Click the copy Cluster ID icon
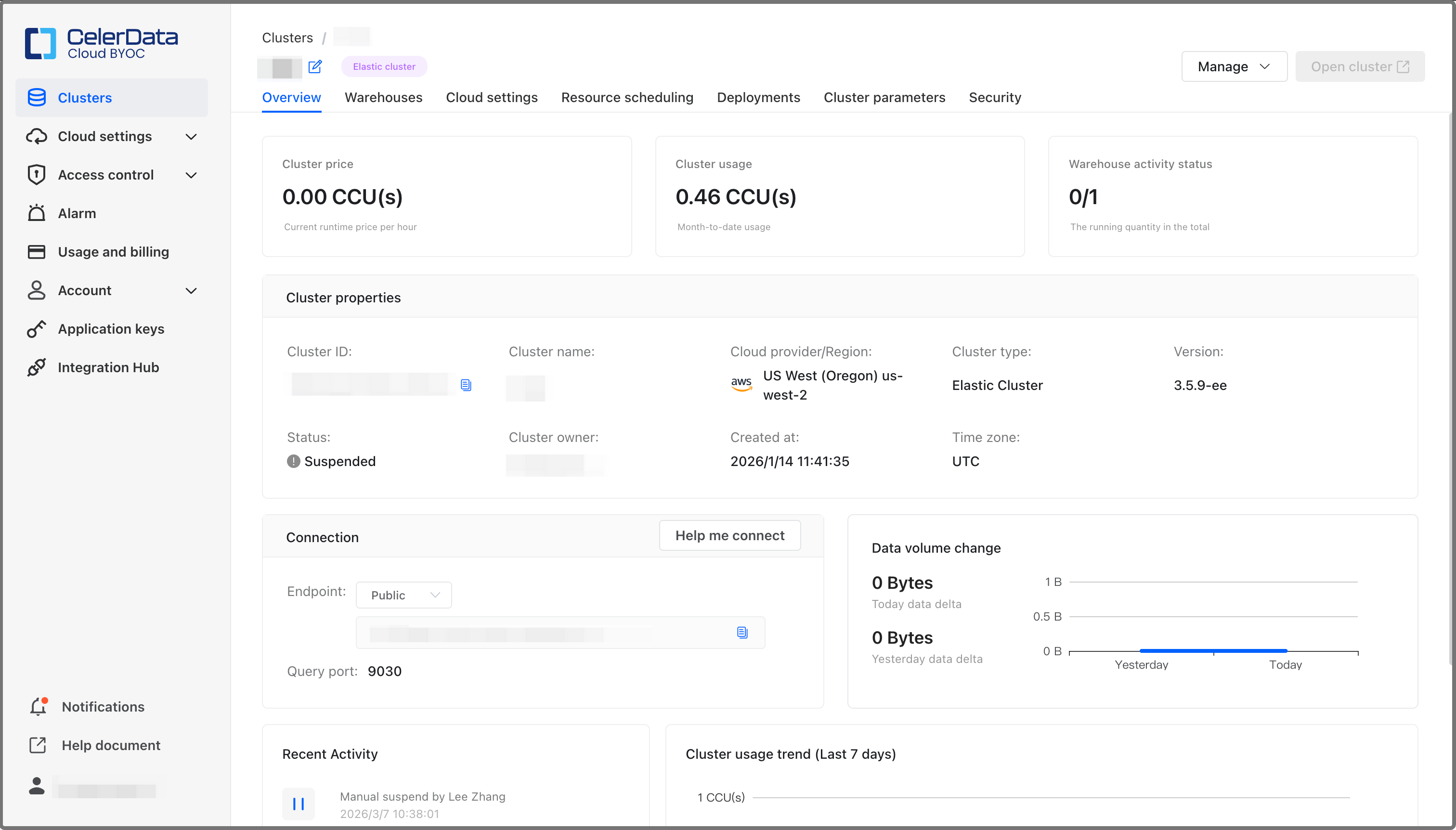This screenshot has height=830, width=1456. 467,384
